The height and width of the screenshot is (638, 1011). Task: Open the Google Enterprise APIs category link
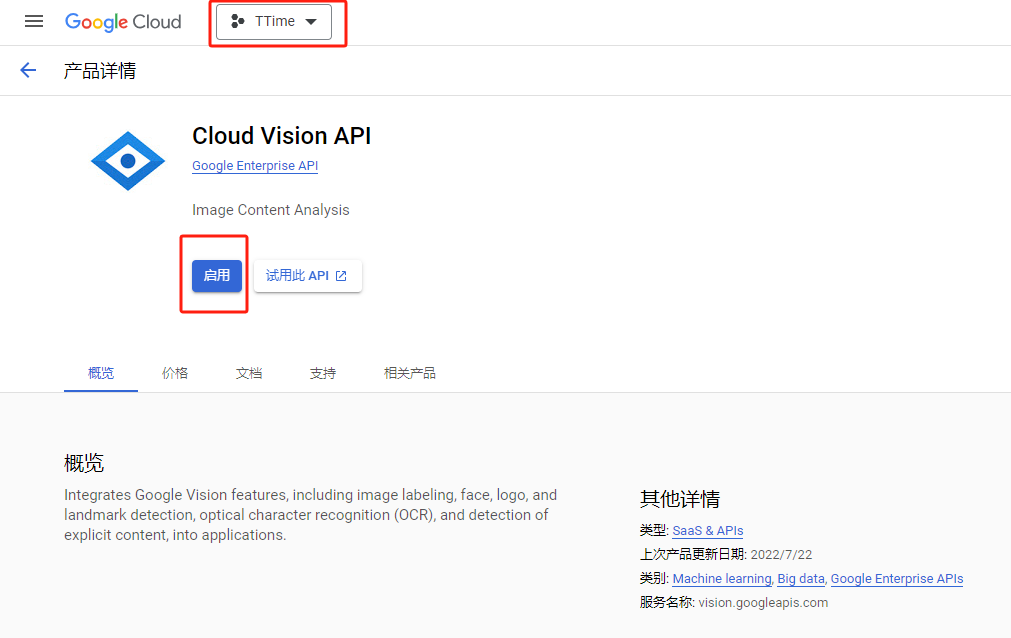896,579
